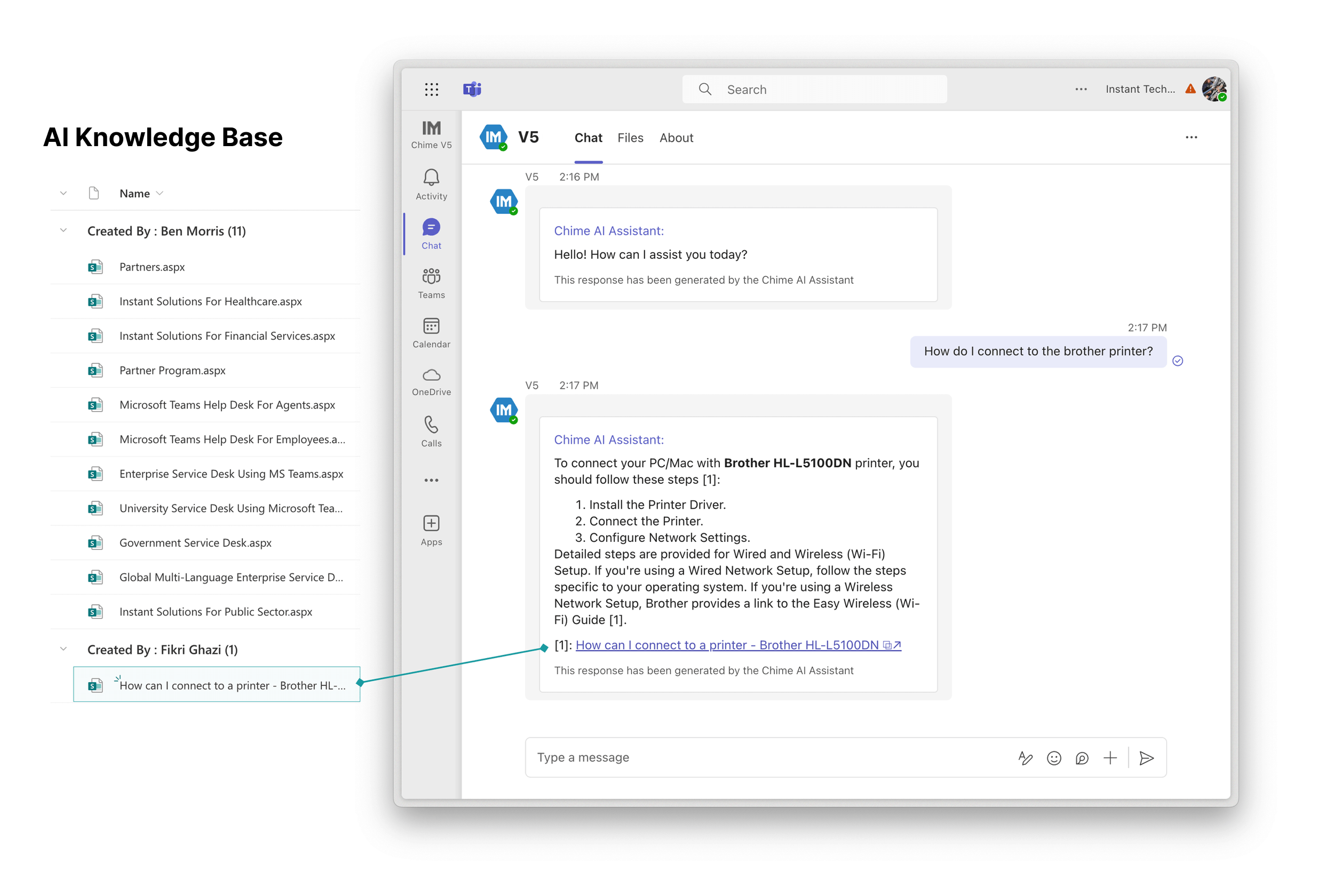The height and width of the screenshot is (896, 1334).
Task: Click the plus attach actions icon
Action: pyautogui.click(x=1109, y=758)
